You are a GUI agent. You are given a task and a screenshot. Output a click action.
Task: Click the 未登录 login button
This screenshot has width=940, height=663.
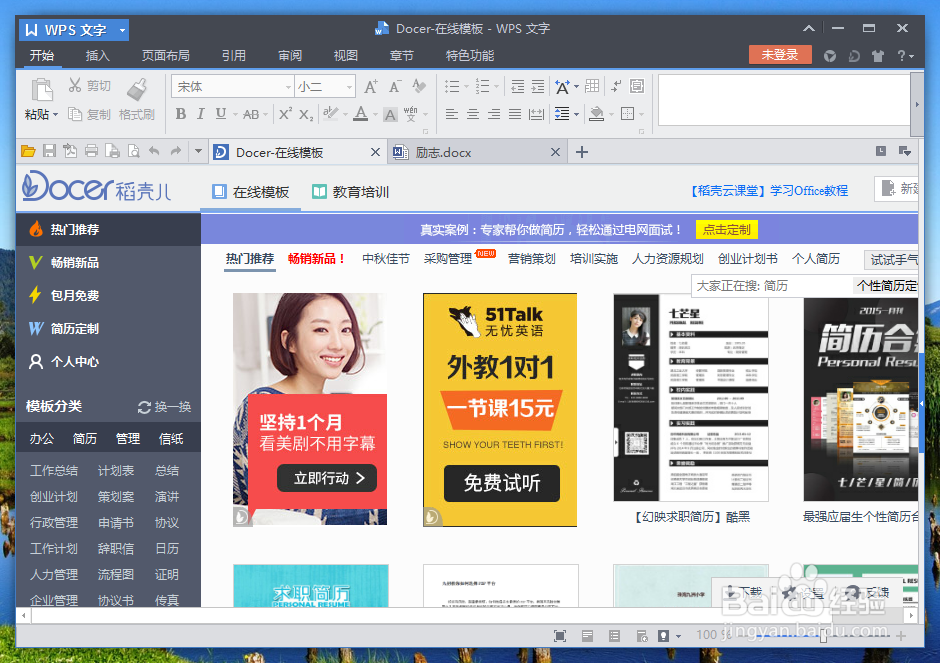coord(780,55)
